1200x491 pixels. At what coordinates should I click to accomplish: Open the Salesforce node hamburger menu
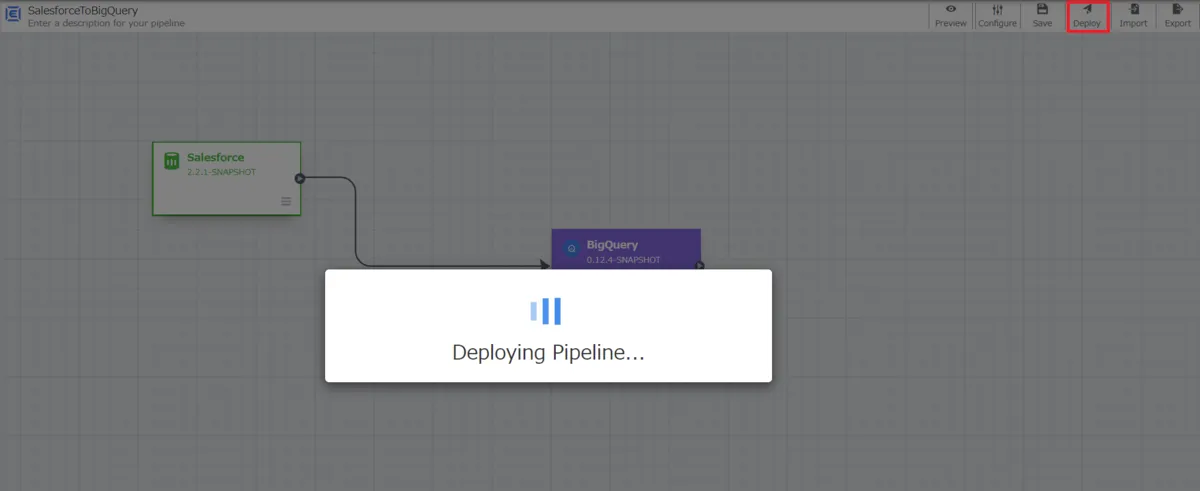[286, 201]
